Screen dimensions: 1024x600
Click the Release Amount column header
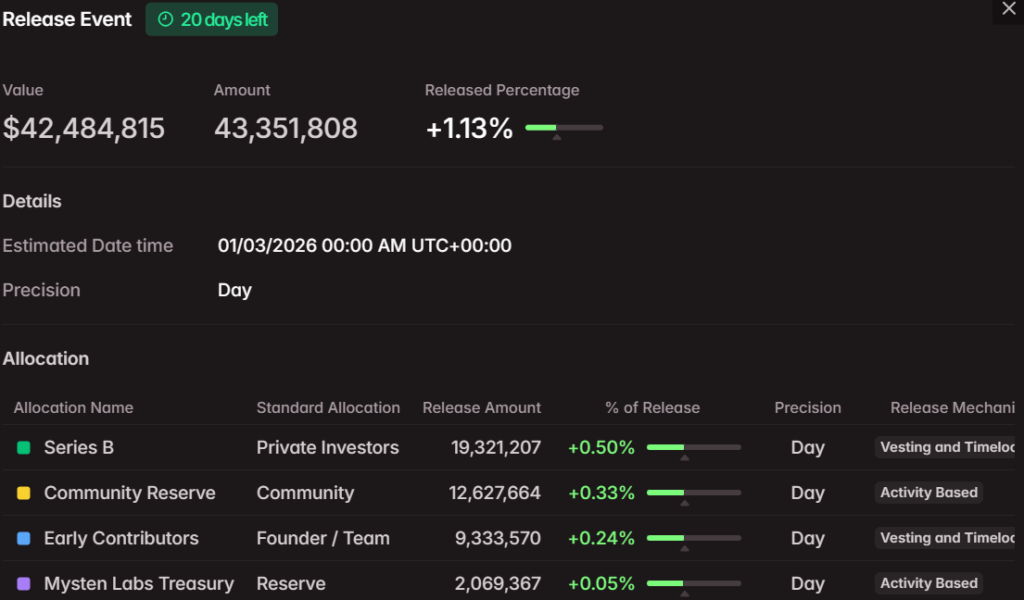481,408
